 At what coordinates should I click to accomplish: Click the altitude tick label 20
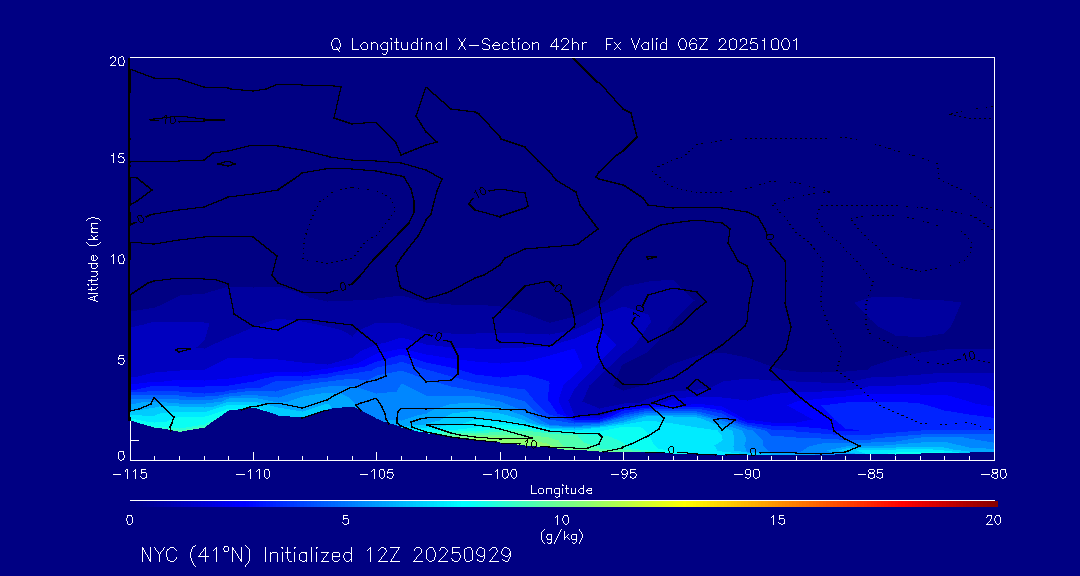116,60
